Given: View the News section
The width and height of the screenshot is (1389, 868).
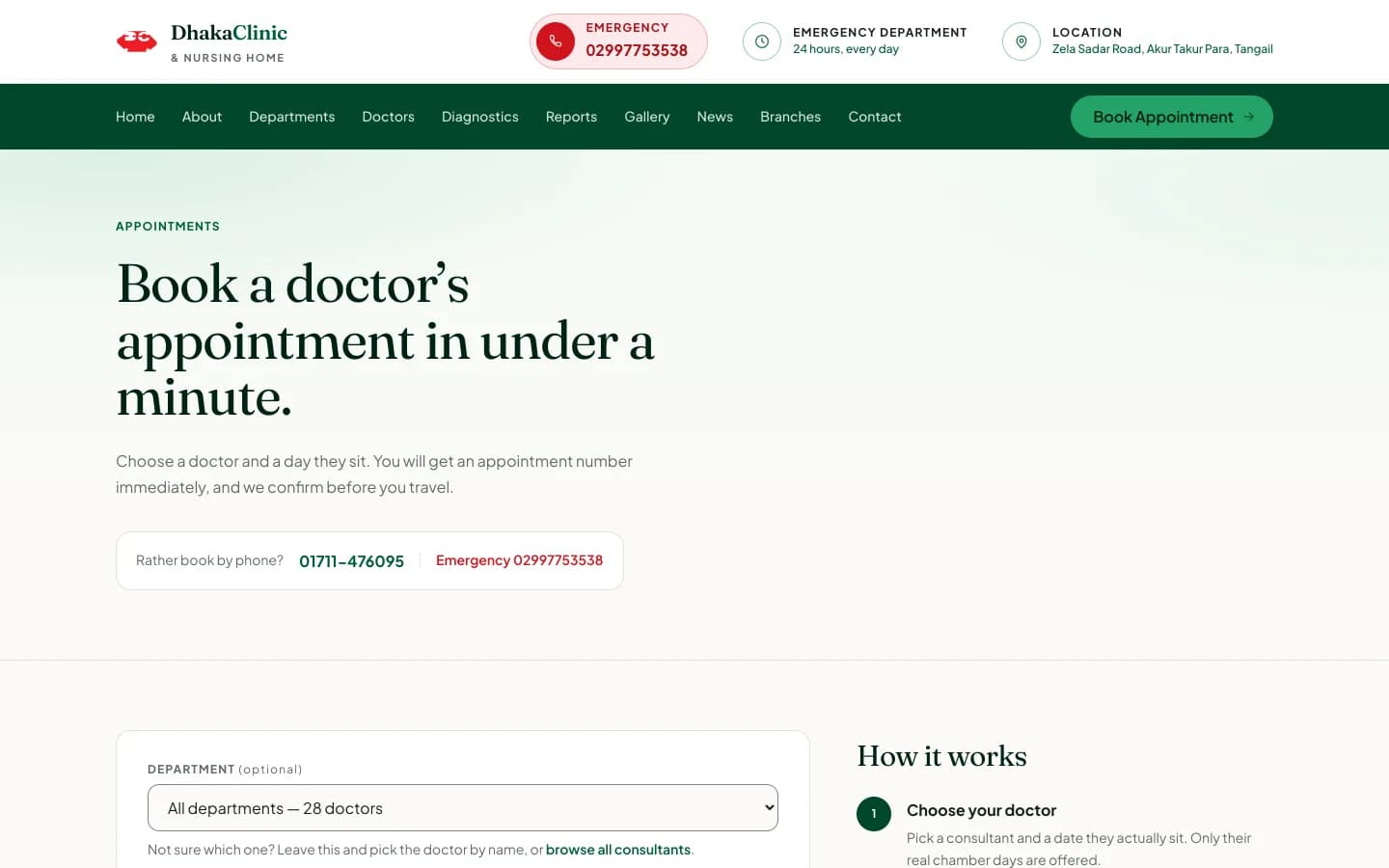Looking at the screenshot, I should tap(715, 117).
